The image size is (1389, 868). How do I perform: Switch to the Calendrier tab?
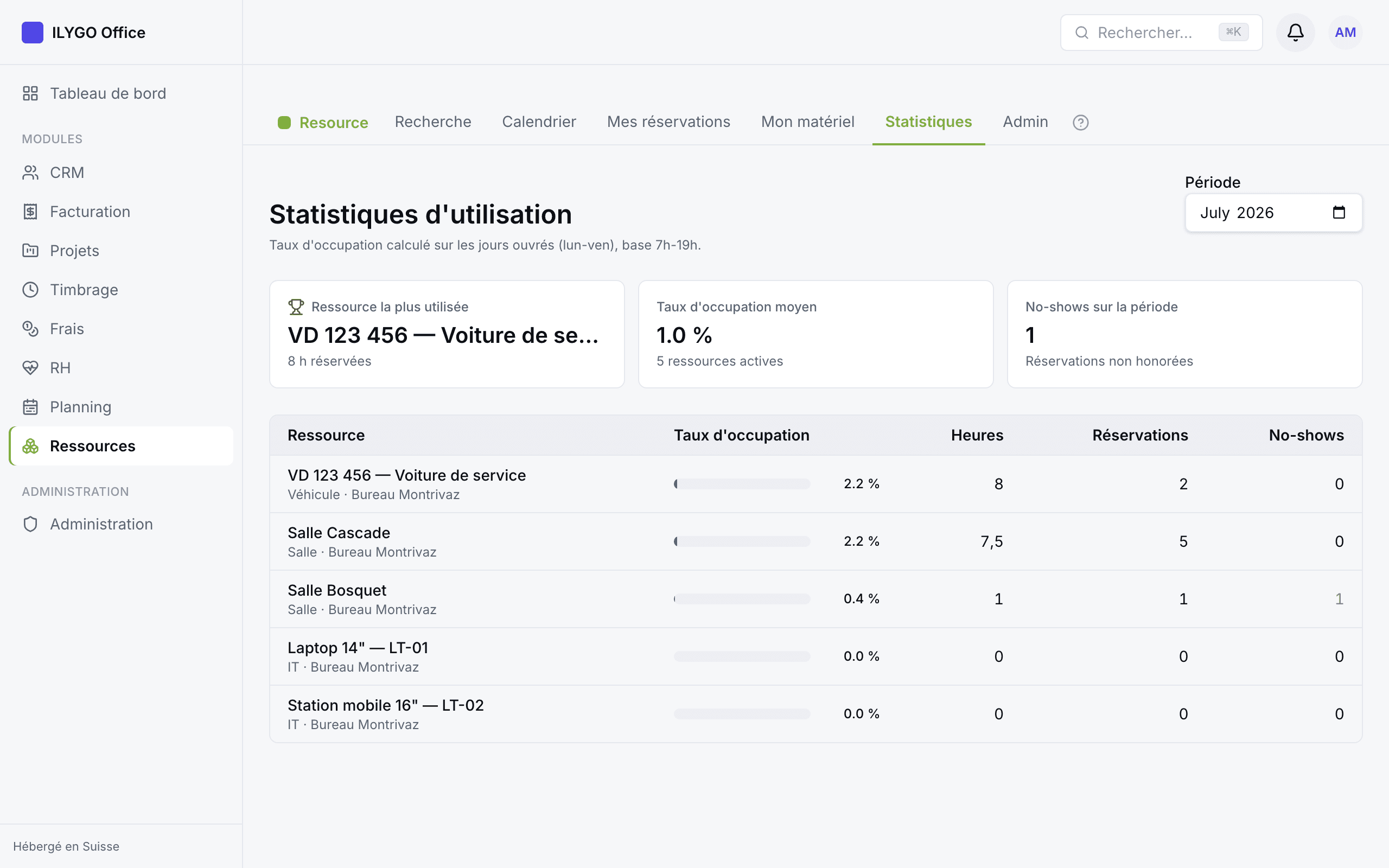538,122
